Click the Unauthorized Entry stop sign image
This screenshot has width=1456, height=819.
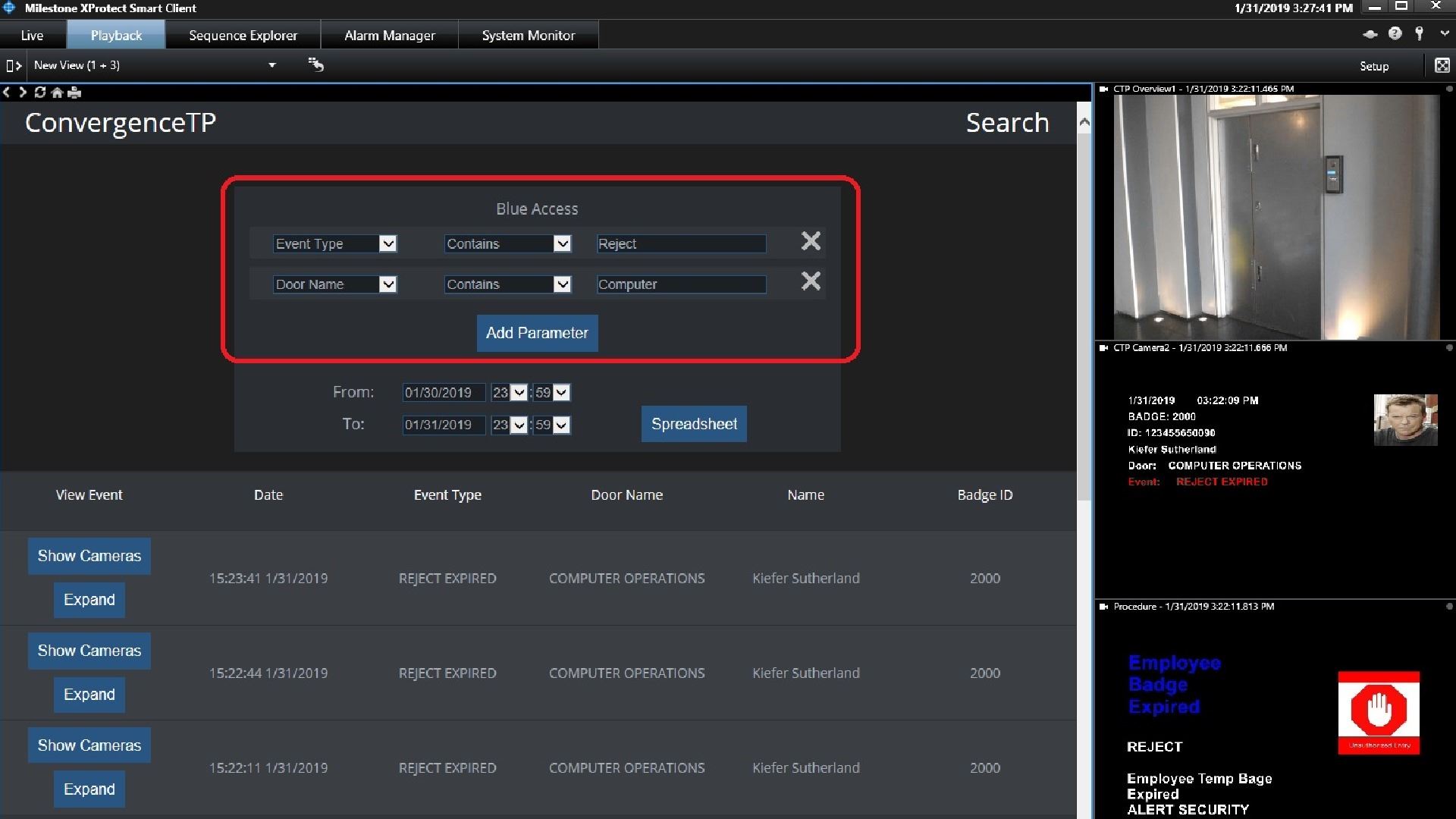pyautogui.click(x=1379, y=713)
